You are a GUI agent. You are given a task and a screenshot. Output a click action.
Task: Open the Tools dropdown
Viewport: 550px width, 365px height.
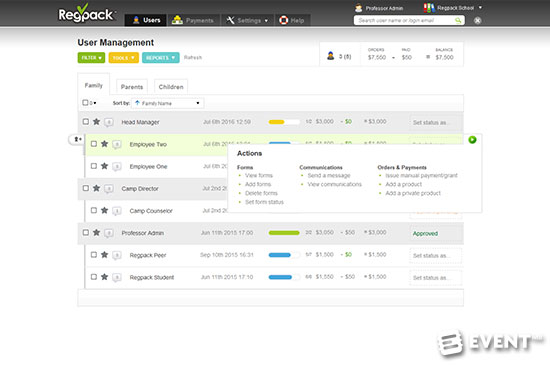click(x=123, y=58)
